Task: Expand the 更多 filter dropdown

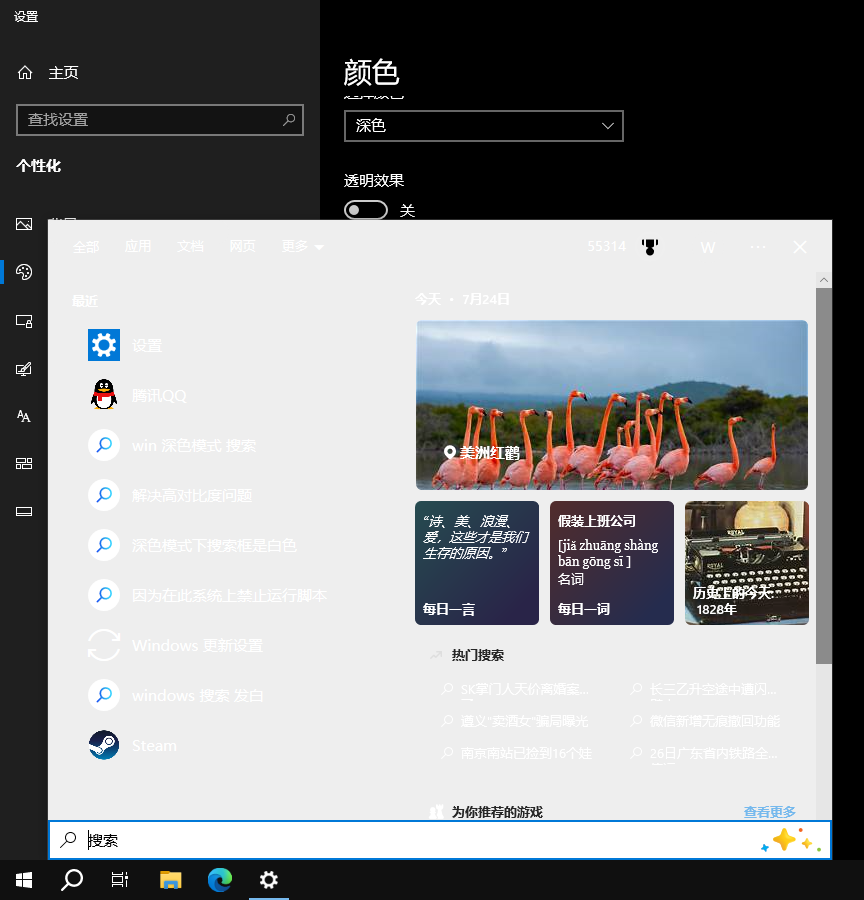Action: pyautogui.click(x=303, y=247)
